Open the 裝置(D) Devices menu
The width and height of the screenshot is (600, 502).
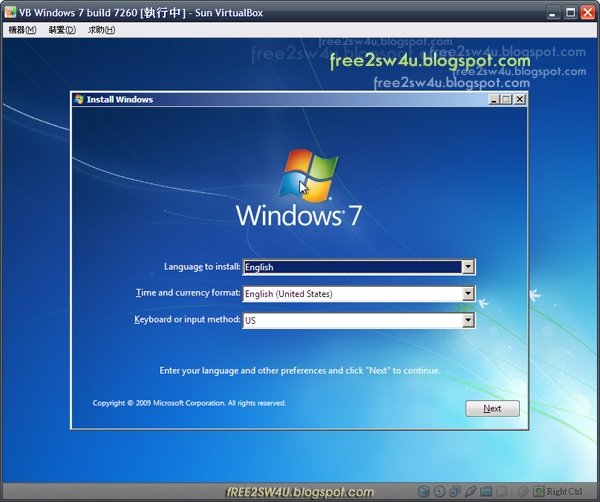coord(62,30)
